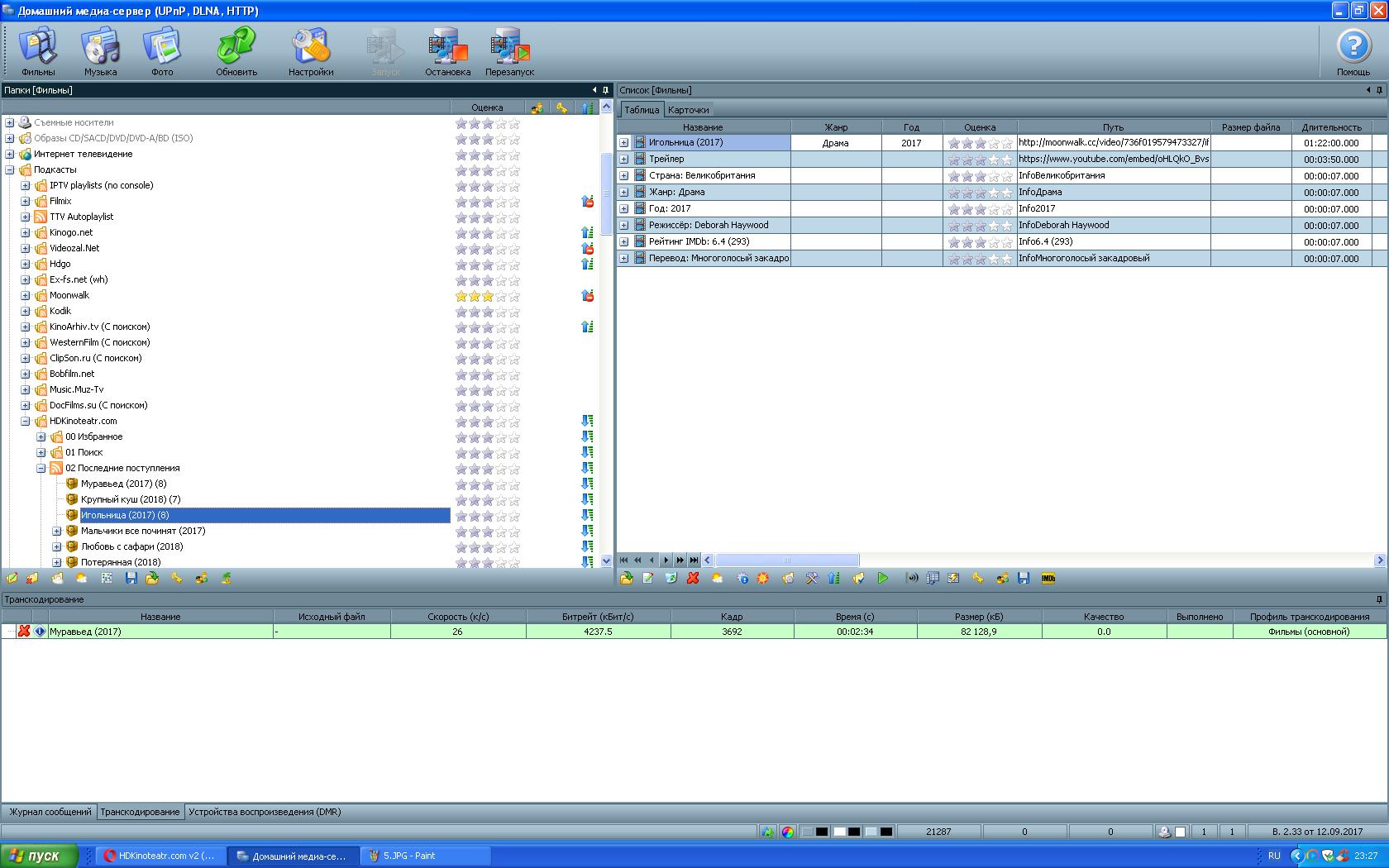This screenshot has width=1389, height=868.
Task: Switch to the Карточки tab
Action: 688,110
